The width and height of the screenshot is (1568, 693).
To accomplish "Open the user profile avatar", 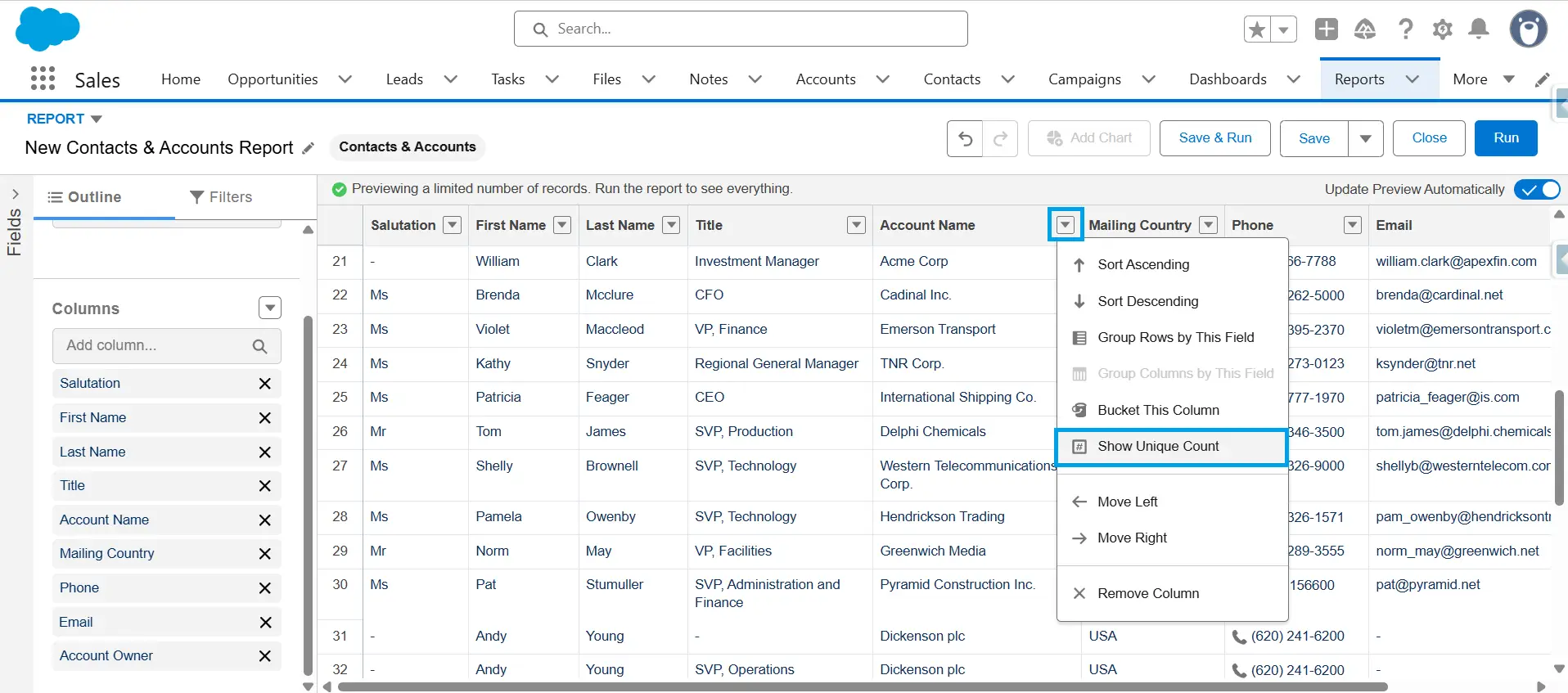I will tap(1528, 29).
